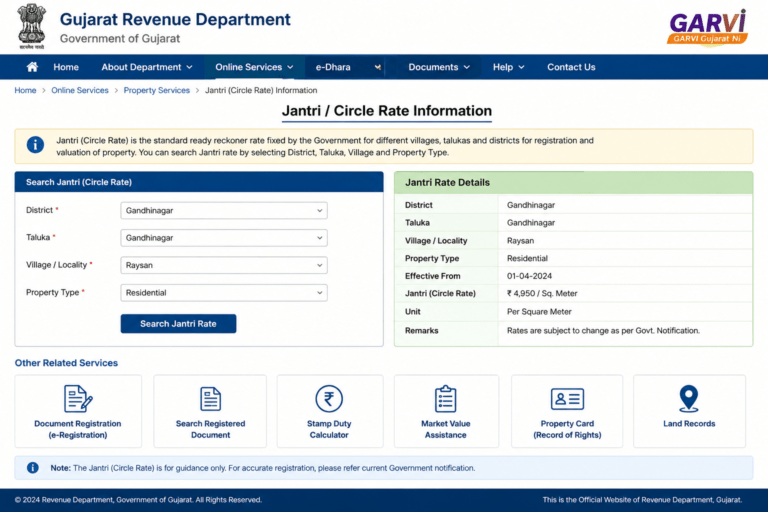Open the Property Type dropdown
The image size is (768, 512).
tap(224, 293)
